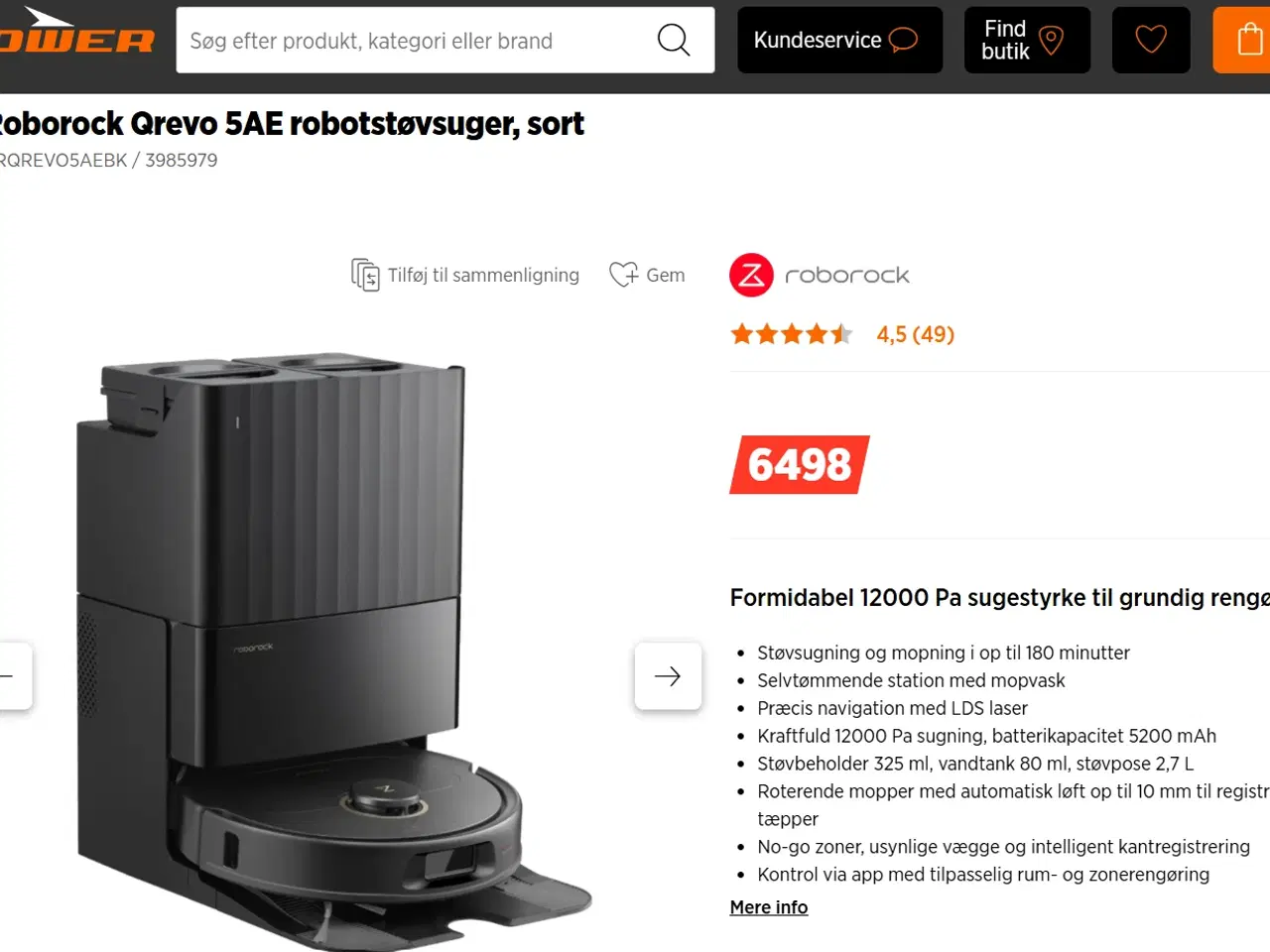The height and width of the screenshot is (952, 1270).
Task: Show previous product image with left arrow
Action: pyautogui.click(x=12, y=676)
